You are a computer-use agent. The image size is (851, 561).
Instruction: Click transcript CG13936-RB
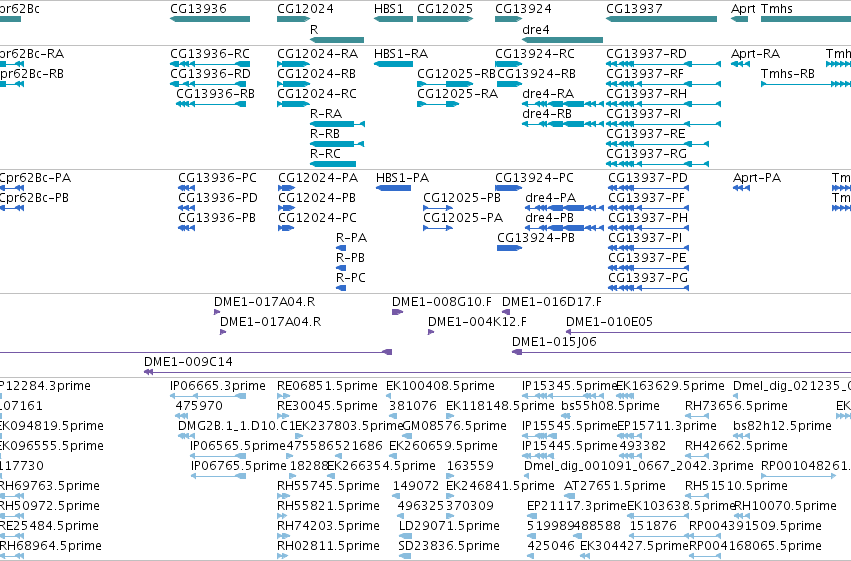(x=215, y=94)
